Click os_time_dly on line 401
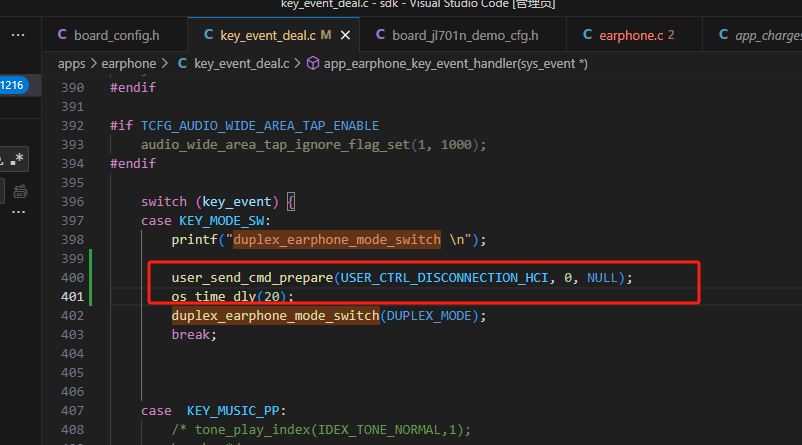The image size is (802, 445). [x=214, y=297]
